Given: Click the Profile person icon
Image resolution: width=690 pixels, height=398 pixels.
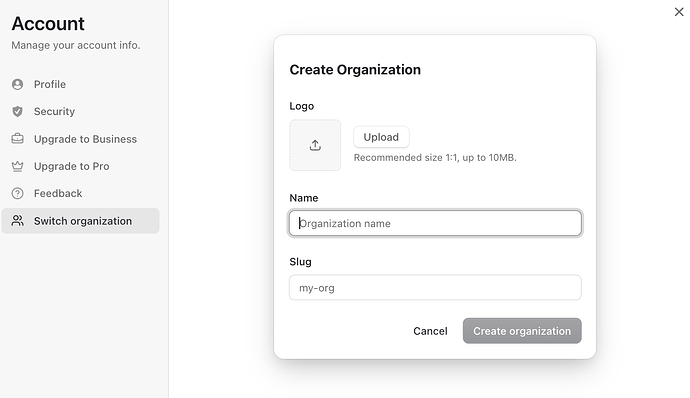Looking at the screenshot, I should coord(18,84).
